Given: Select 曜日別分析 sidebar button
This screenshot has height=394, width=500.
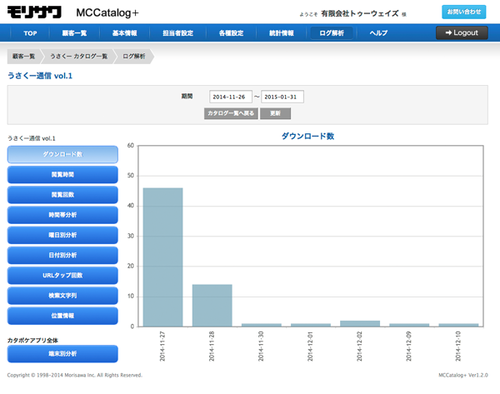Looking at the screenshot, I should [x=63, y=235].
